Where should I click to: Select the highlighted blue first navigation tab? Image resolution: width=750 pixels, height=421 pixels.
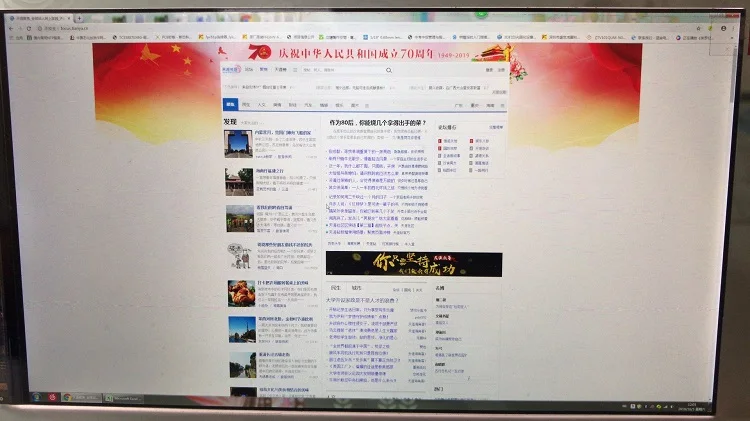[231, 104]
